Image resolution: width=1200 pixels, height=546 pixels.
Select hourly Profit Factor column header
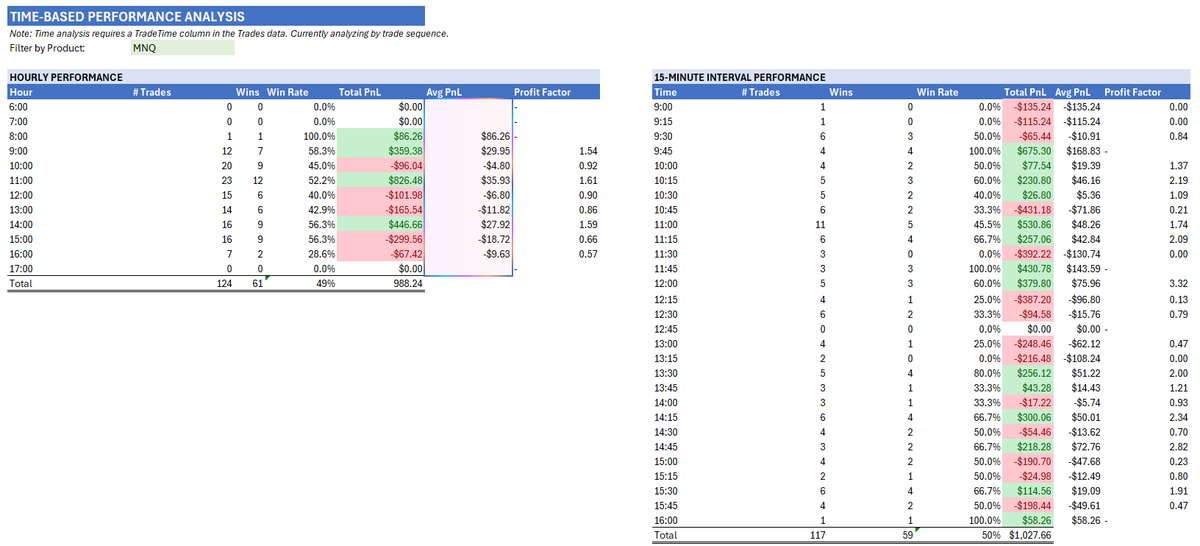542,92
